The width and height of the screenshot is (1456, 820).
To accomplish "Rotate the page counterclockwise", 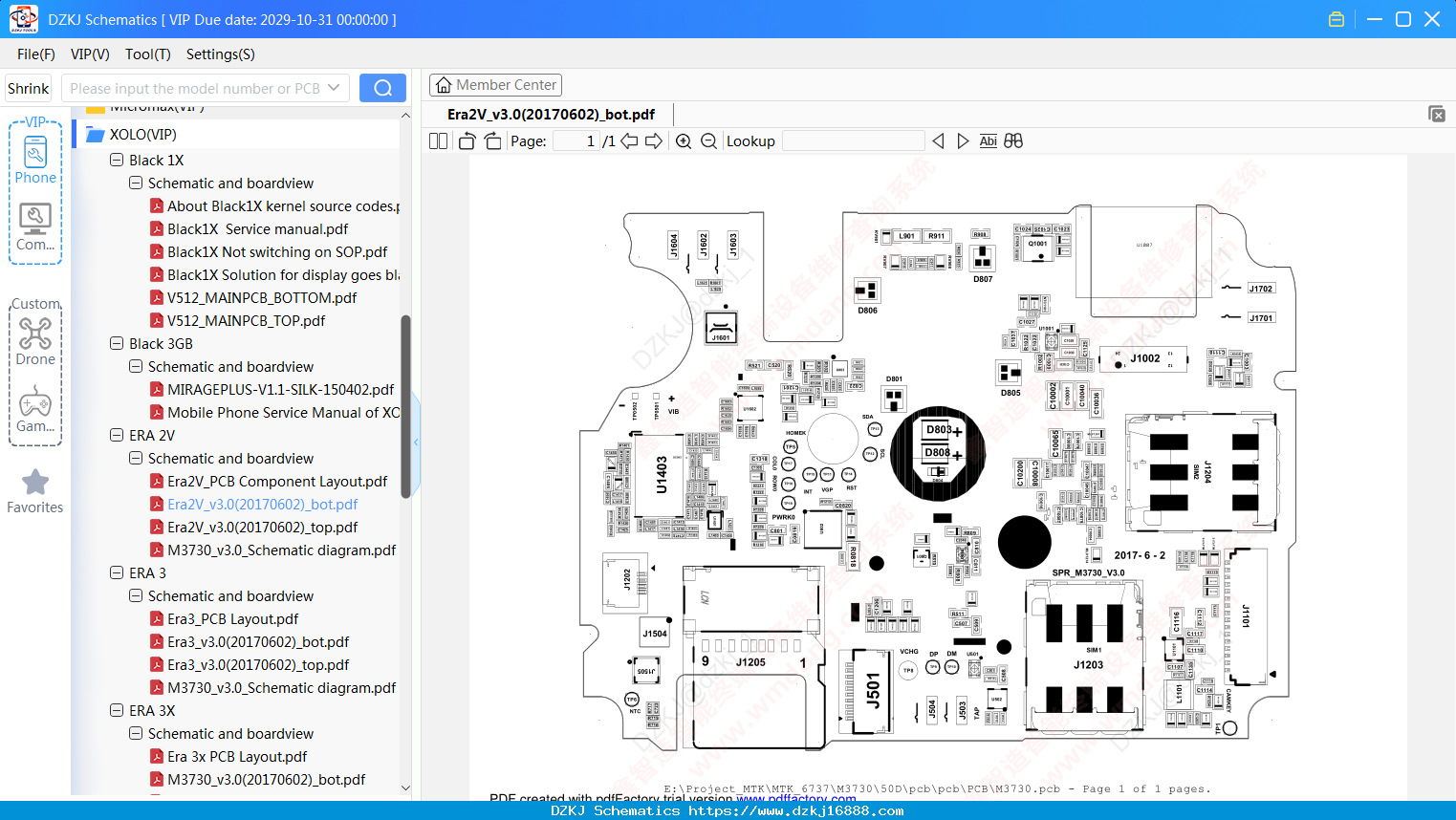I will pos(467,141).
